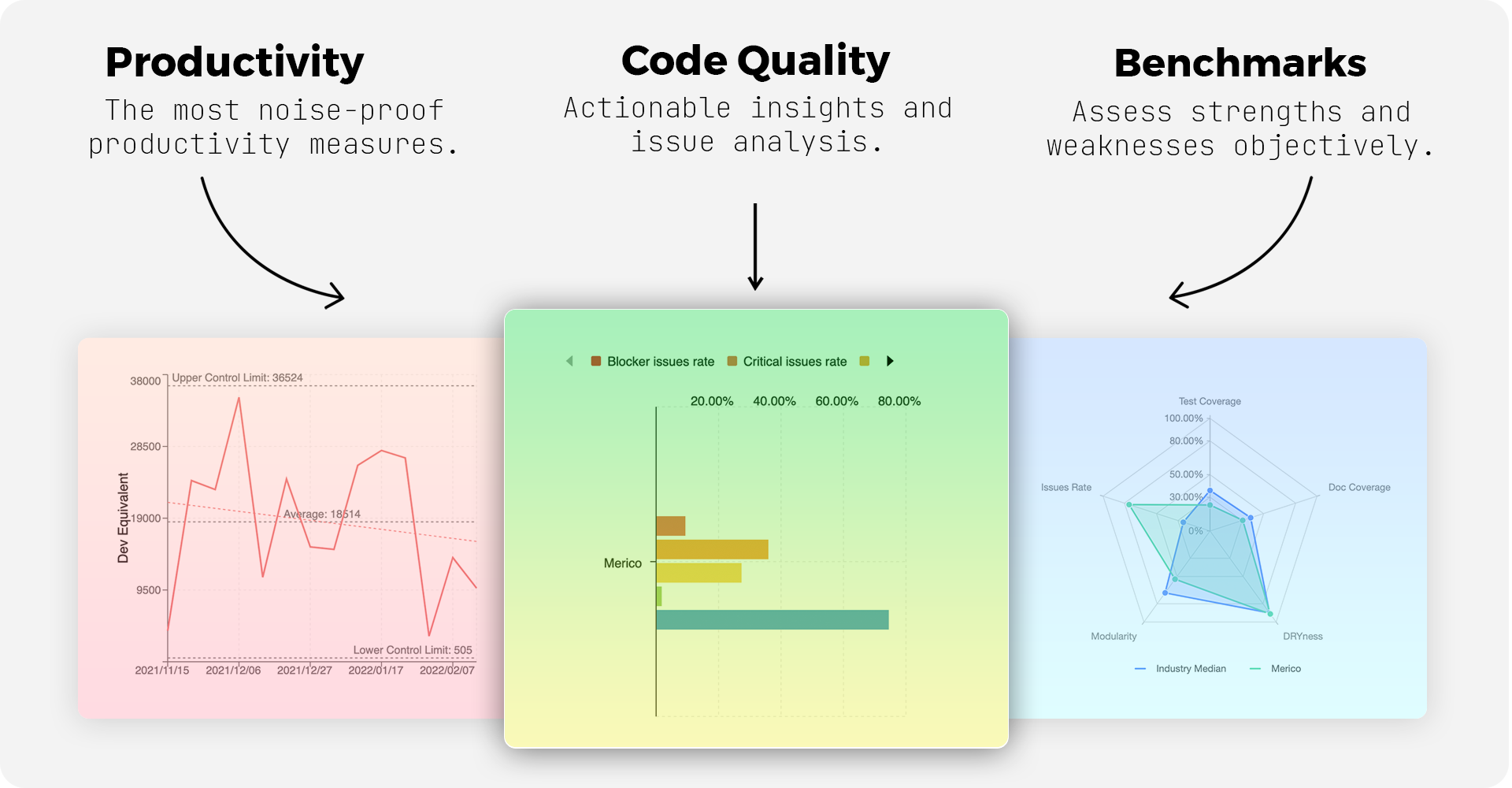Image resolution: width=1512 pixels, height=788 pixels.
Task: Toggle the Blocker issues rate legend item
Action: click(653, 362)
